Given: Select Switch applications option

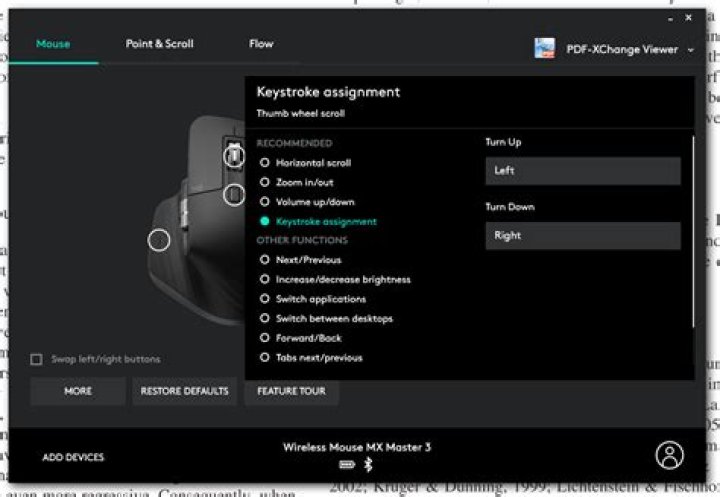Looking at the screenshot, I should [x=313, y=299].
